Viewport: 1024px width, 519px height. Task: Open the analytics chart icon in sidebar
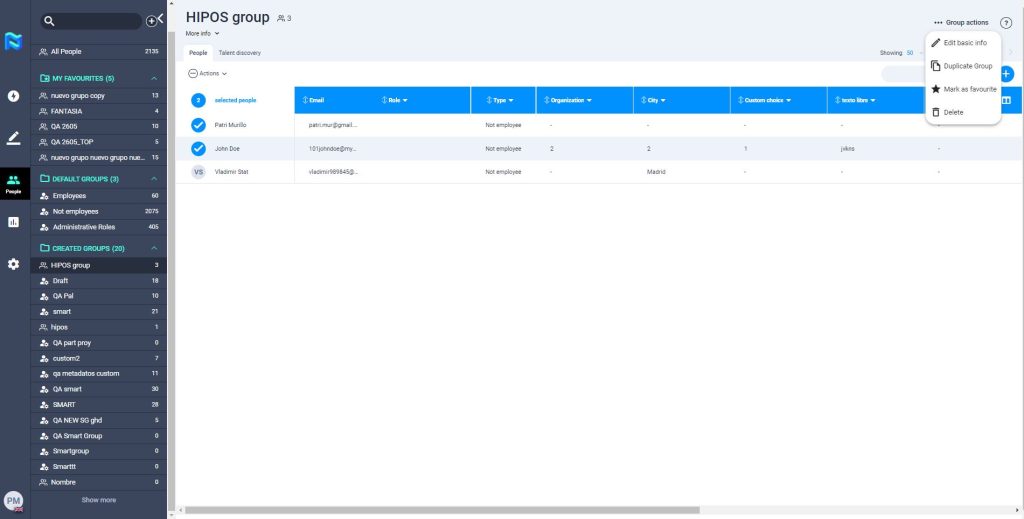coord(13,222)
